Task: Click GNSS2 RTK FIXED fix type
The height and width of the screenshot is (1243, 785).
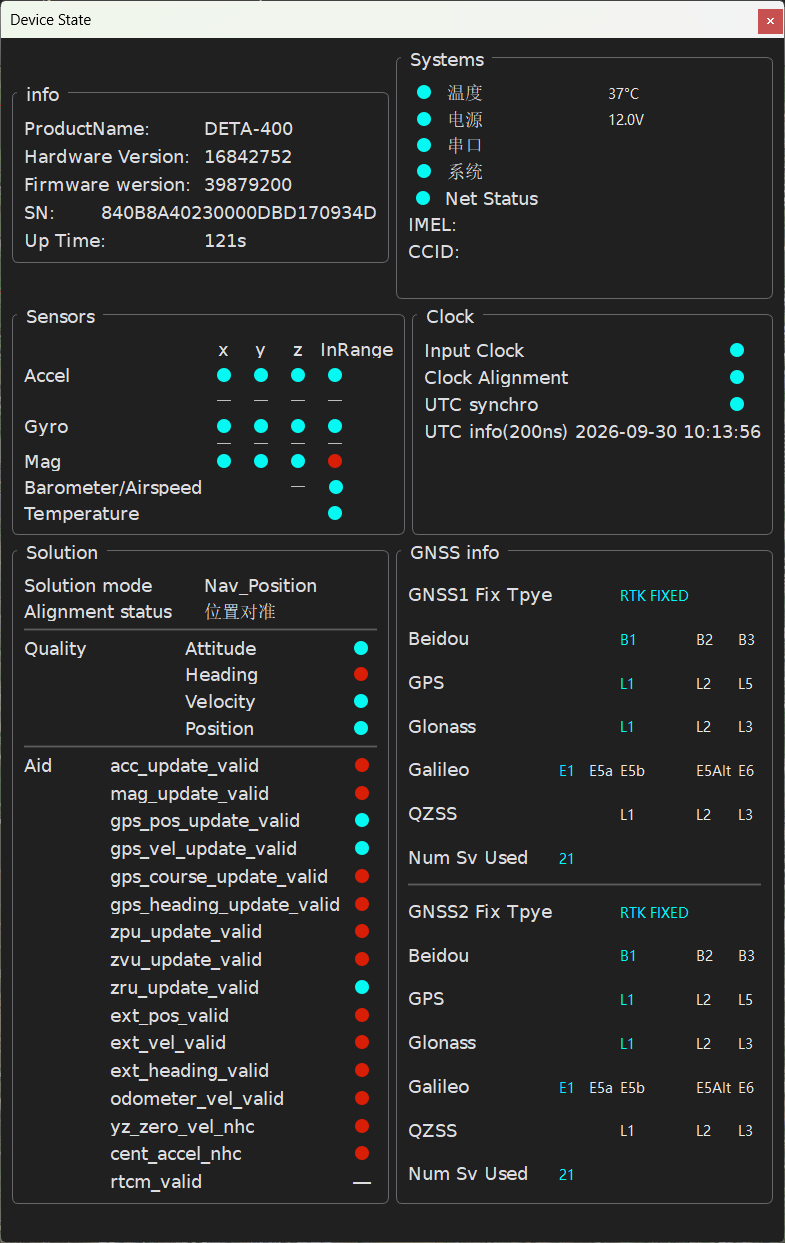Action: coord(654,913)
